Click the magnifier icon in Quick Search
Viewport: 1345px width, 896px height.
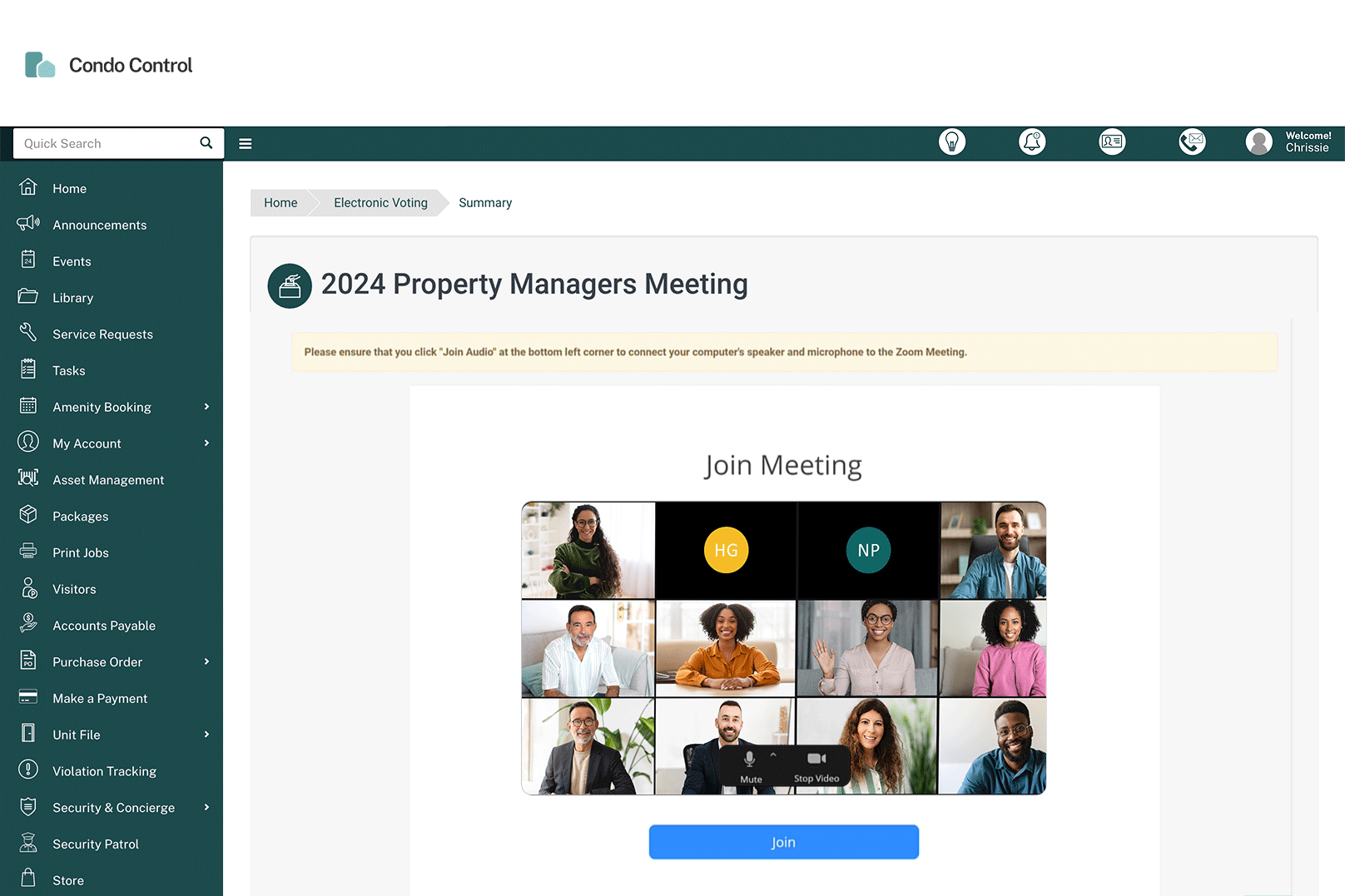(x=206, y=143)
